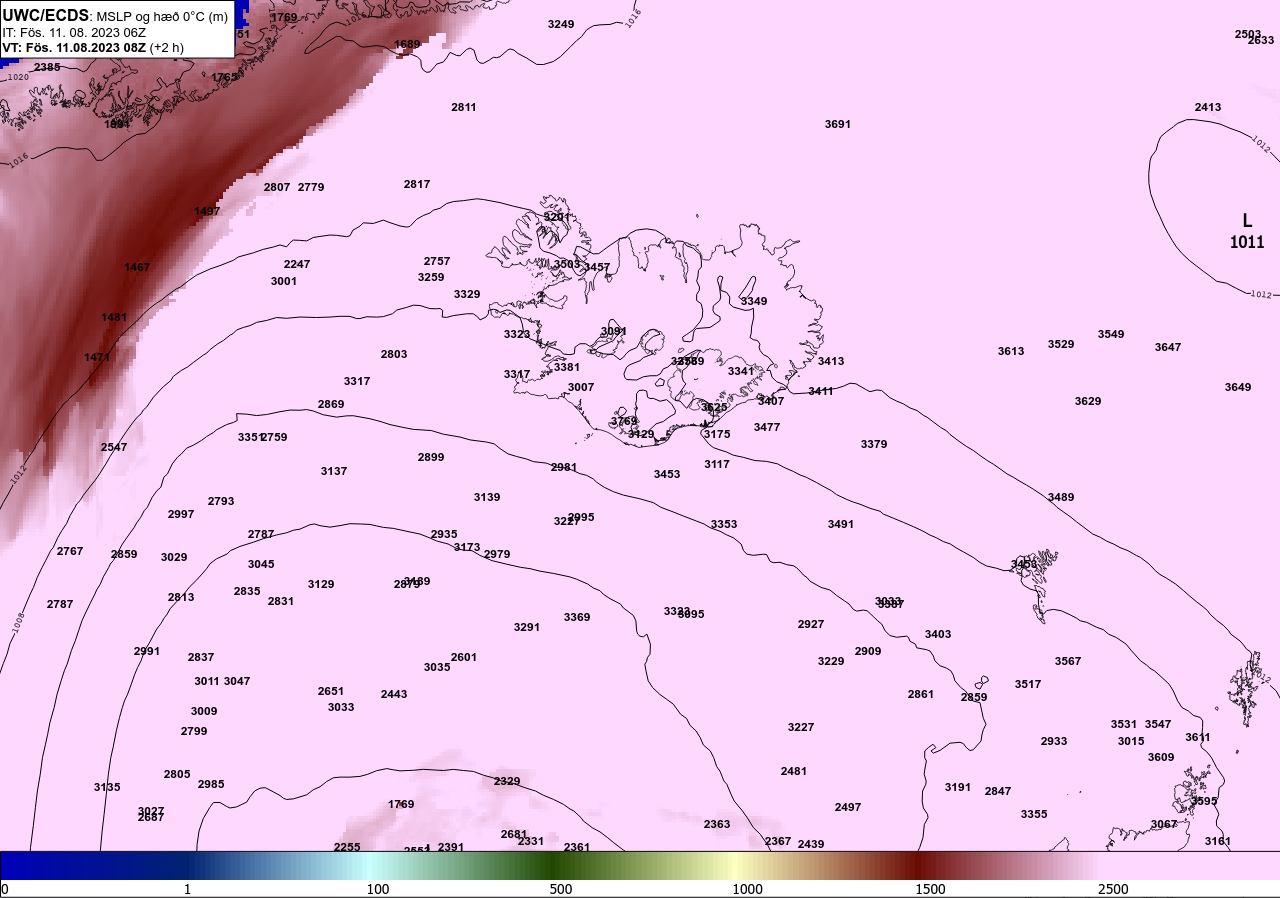This screenshot has height=898, width=1280.
Task: Pick the cyan segment at 100 on color scale
Action: point(371,865)
